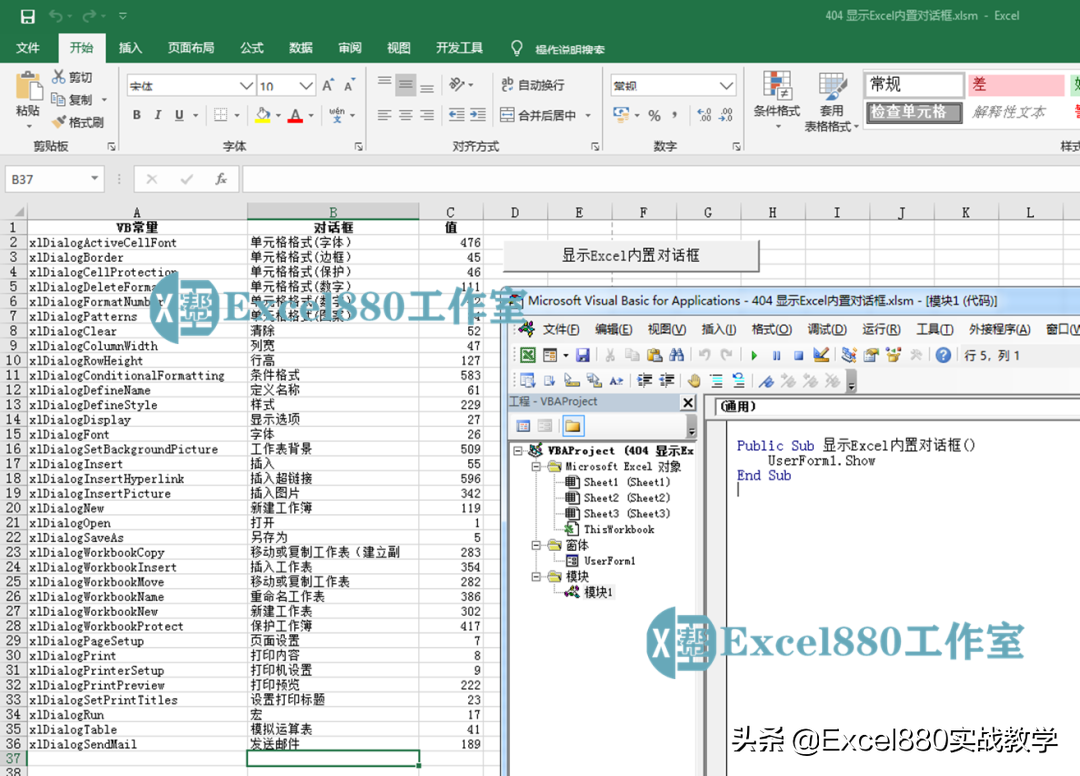The width and height of the screenshot is (1080, 776).
Task: Select UserForm1 in project tree
Action: pyautogui.click(x=609, y=560)
